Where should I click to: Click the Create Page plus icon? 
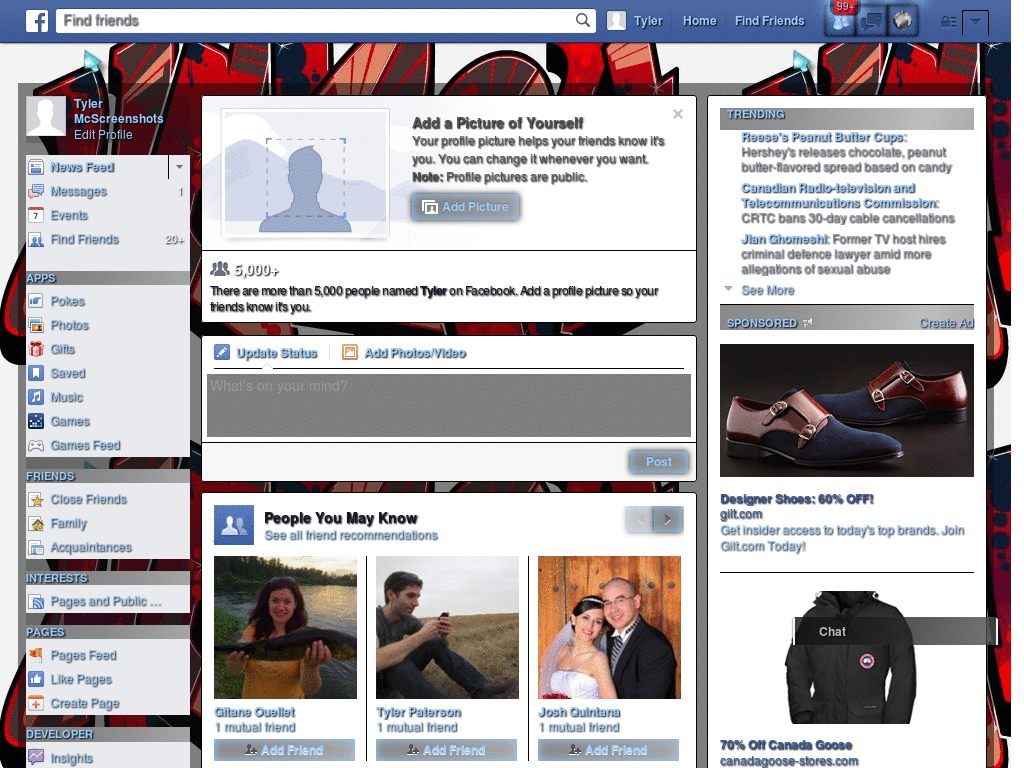36,703
